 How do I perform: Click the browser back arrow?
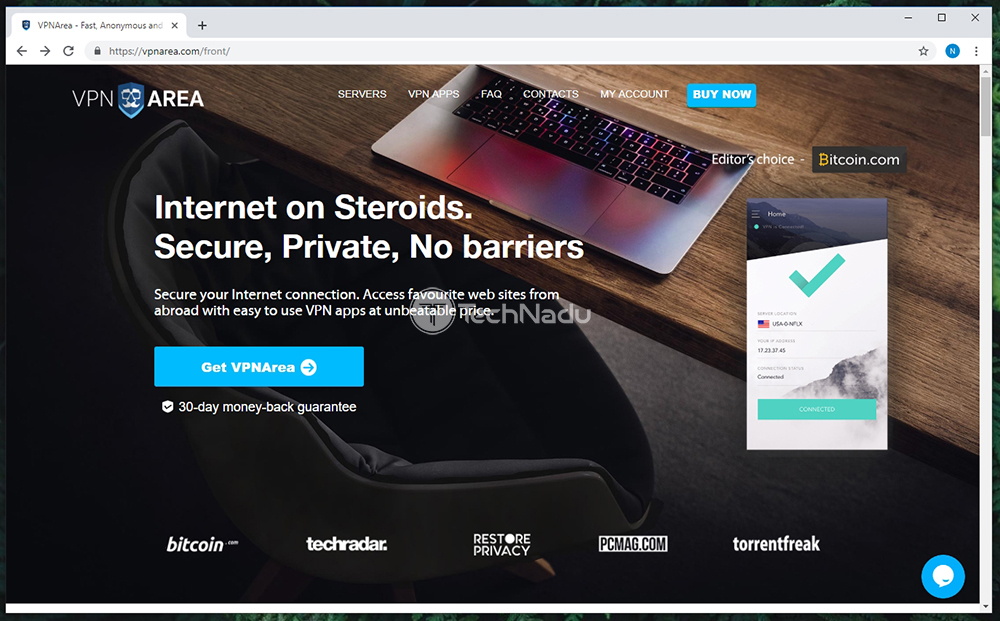[22, 51]
